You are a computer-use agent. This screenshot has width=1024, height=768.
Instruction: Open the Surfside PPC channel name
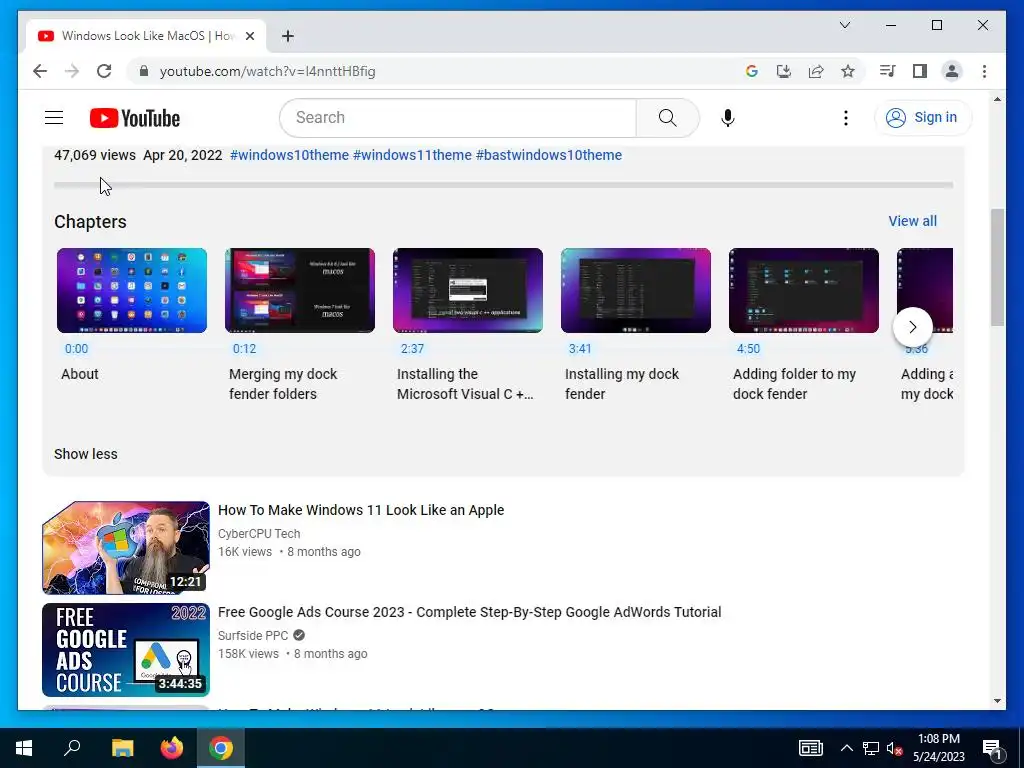pyautogui.click(x=253, y=635)
